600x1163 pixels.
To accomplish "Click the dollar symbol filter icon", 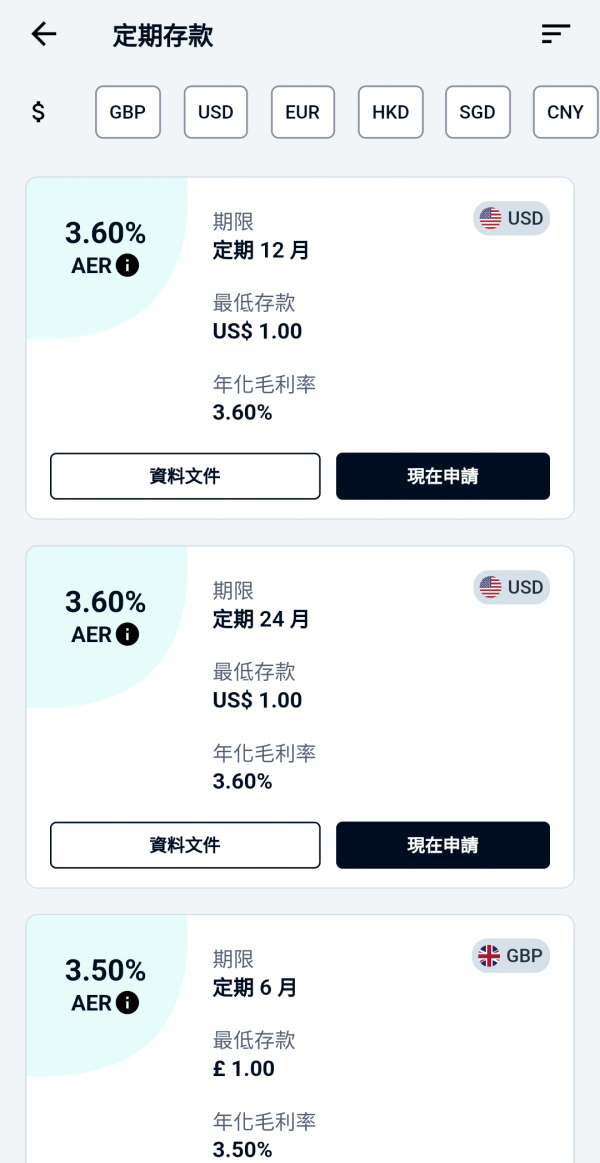I will click(38, 112).
